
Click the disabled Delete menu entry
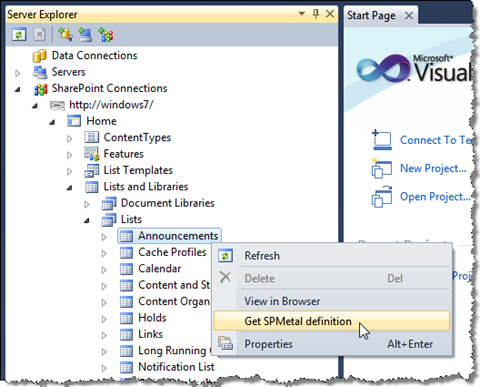coord(332,278)
